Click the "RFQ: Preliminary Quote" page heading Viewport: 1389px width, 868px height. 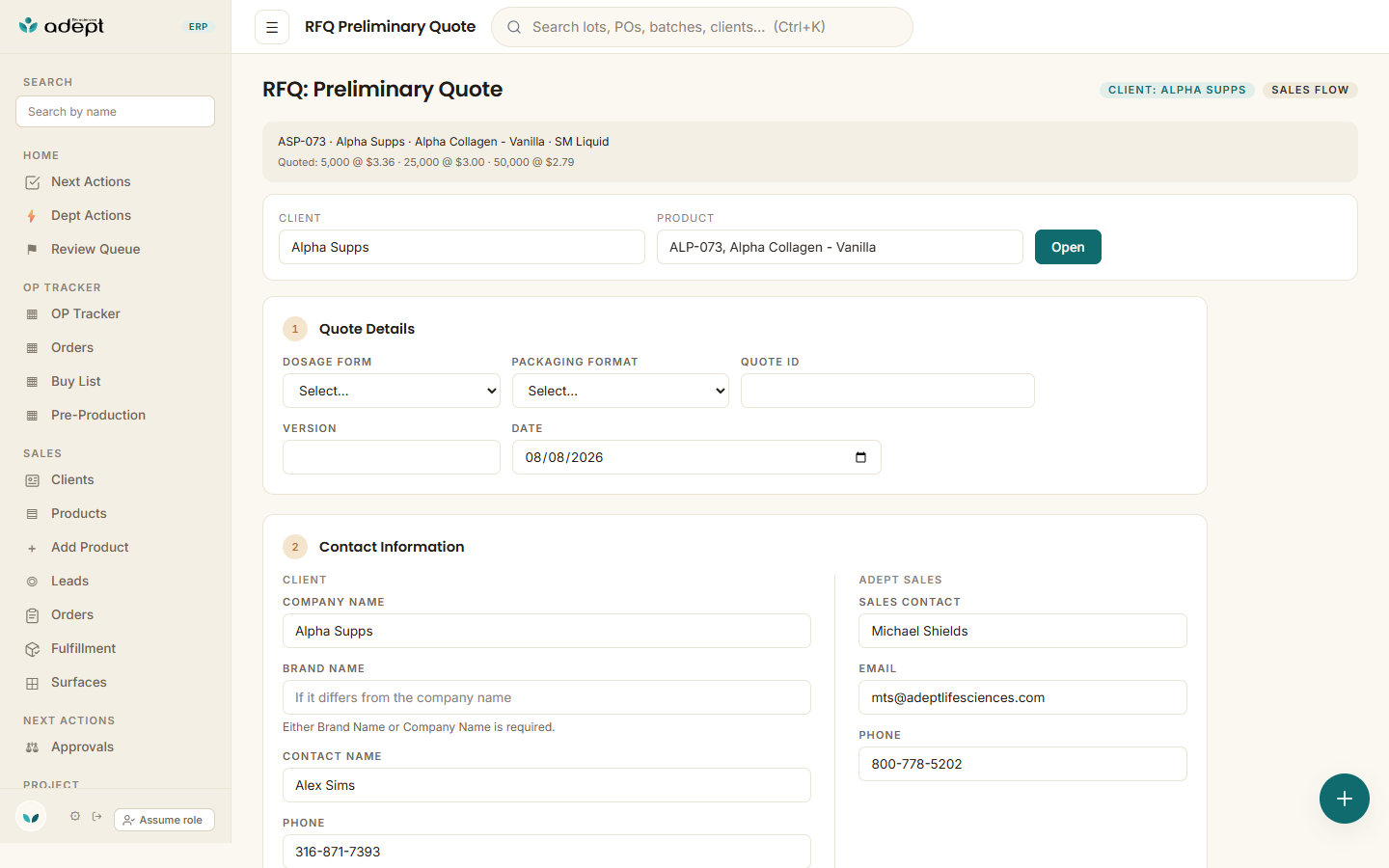click(382, 90)
